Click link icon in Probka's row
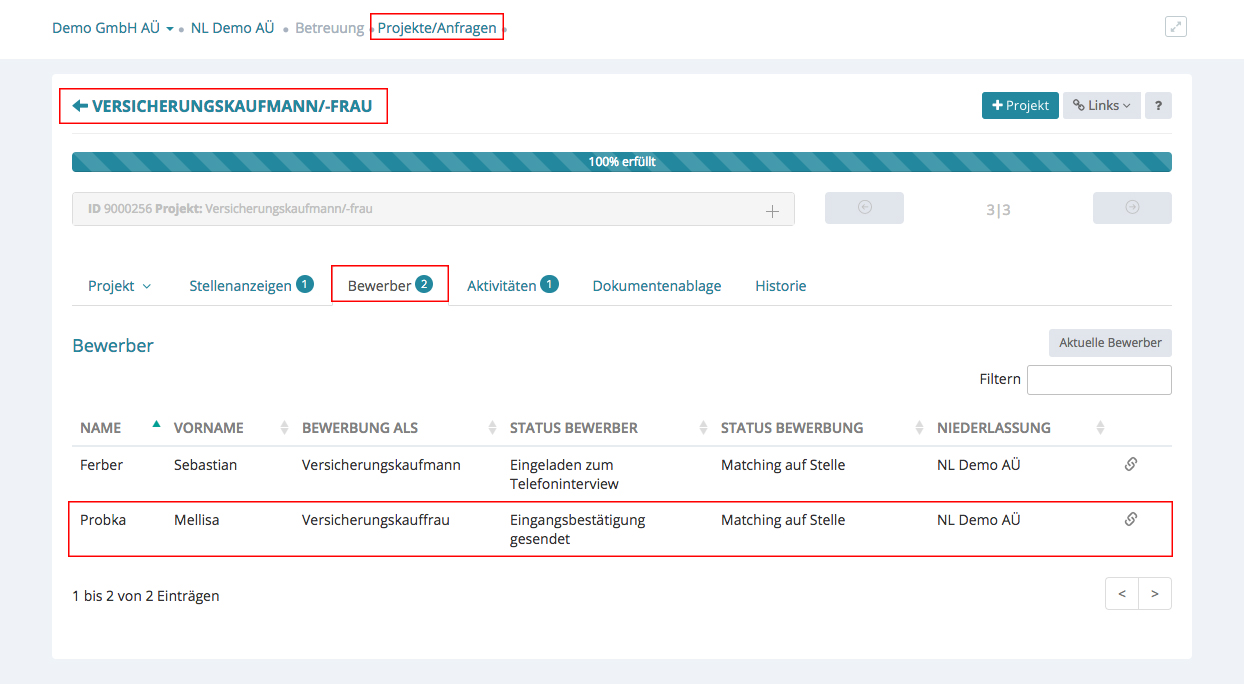 (x=1131, y=519)
